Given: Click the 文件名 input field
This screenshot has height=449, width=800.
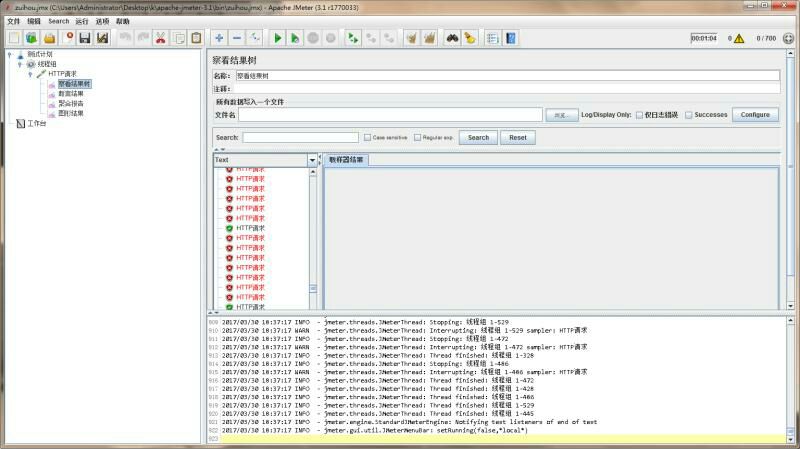Looking at the screenshot, I should [x=390, y=115].
